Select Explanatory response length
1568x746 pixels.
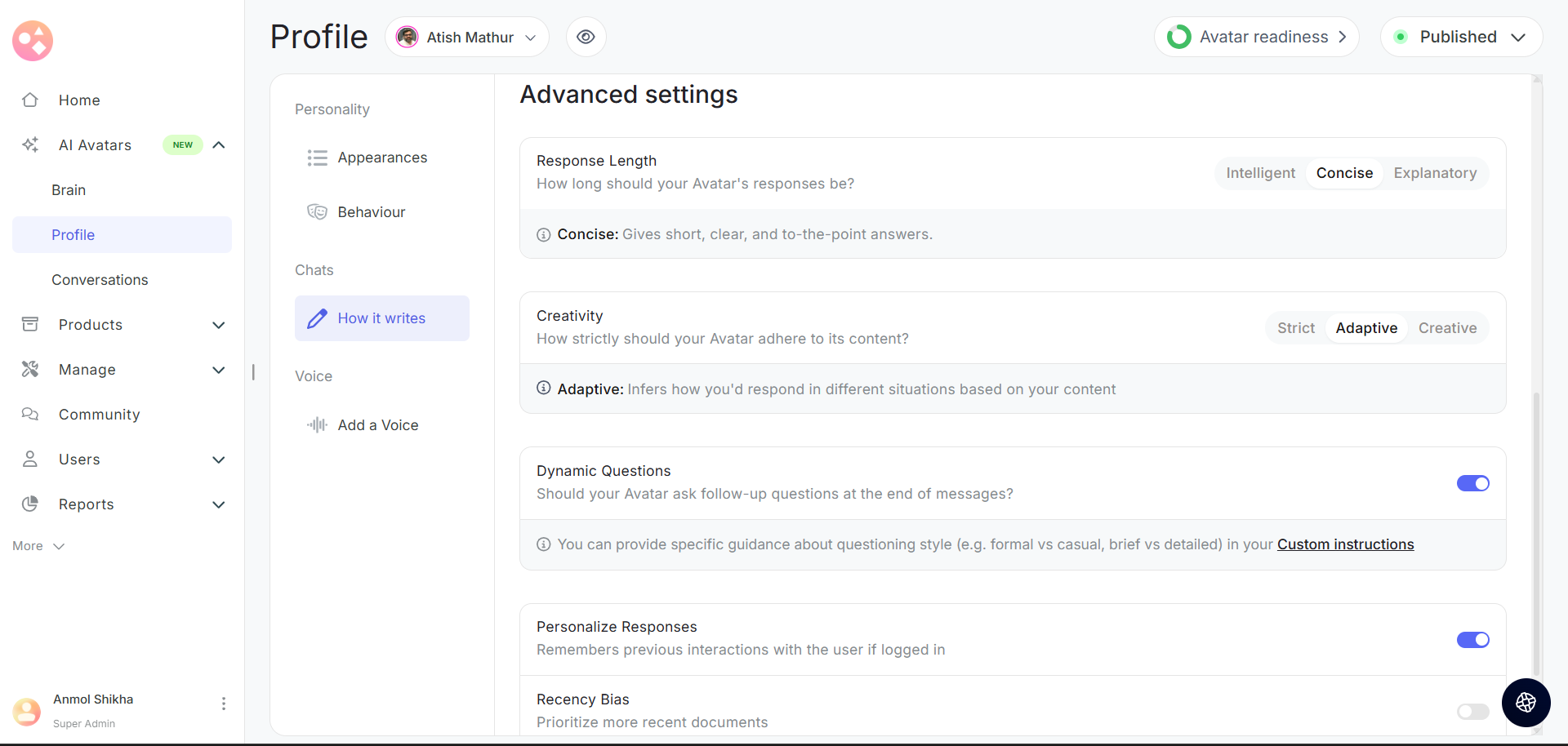(1435, 173)
